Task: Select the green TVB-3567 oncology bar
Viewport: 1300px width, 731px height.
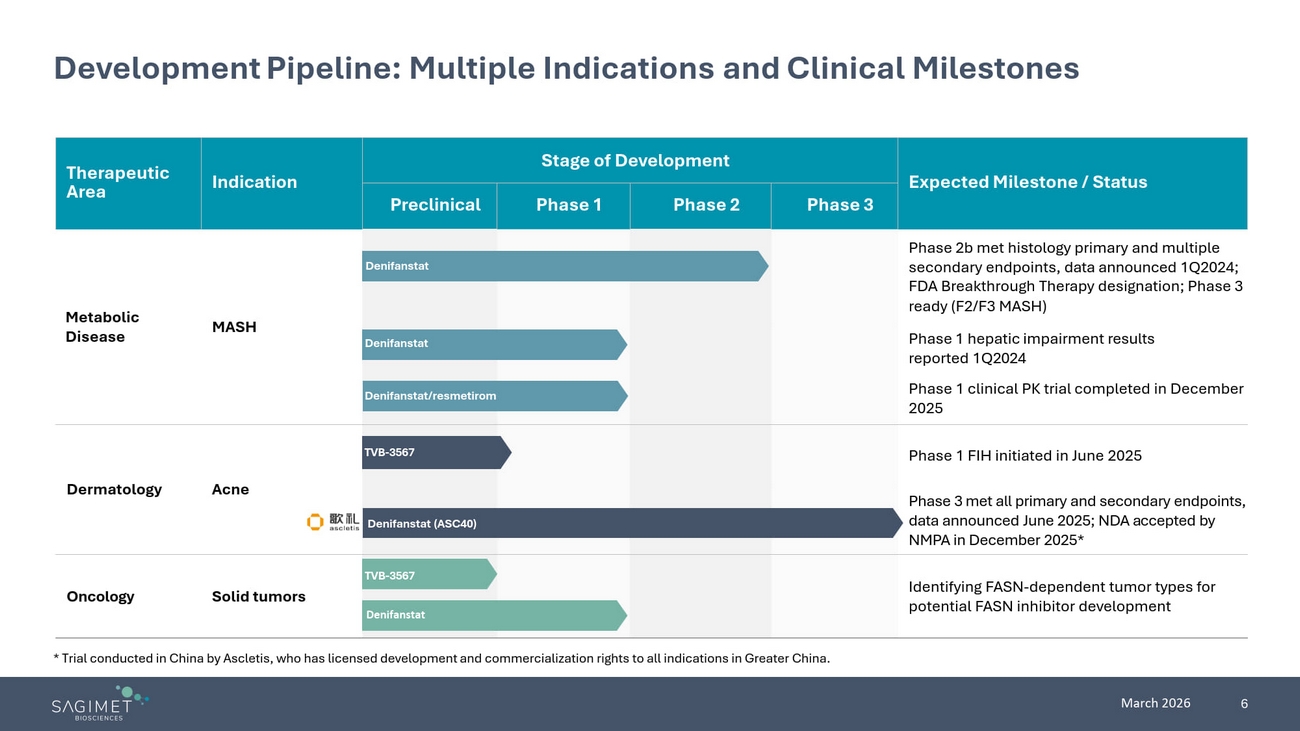Action: pyautogui.click(x=428, y=575)
